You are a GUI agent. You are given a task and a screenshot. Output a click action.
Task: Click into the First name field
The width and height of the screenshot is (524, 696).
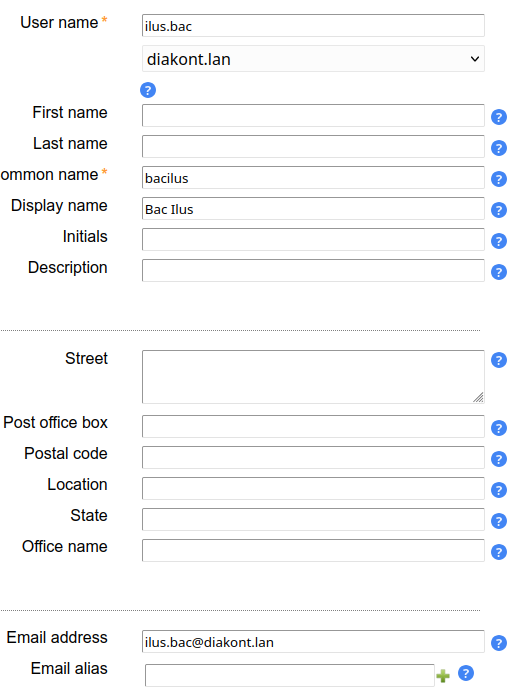(313, 115)
